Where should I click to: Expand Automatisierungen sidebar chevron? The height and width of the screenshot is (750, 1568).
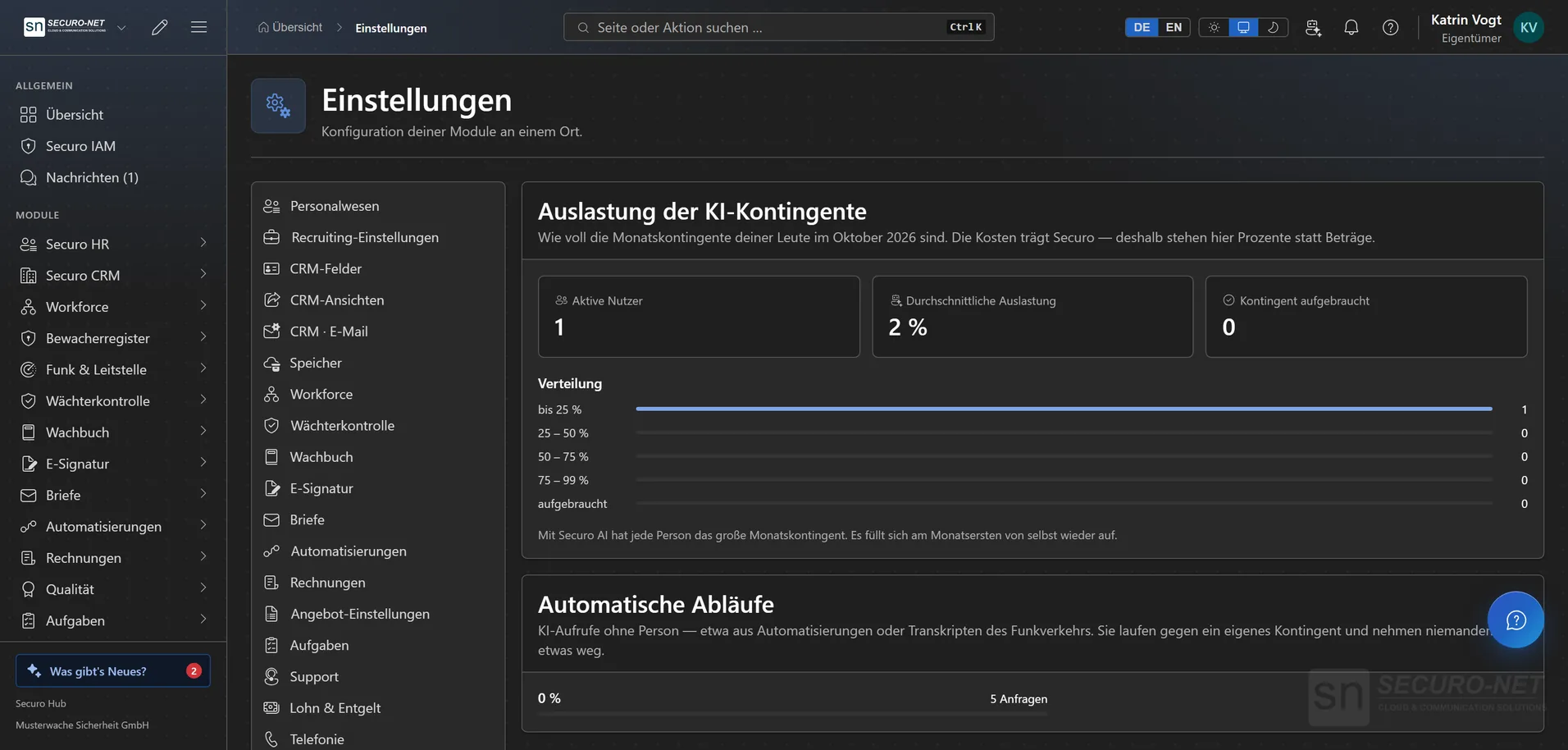(203, 526)
